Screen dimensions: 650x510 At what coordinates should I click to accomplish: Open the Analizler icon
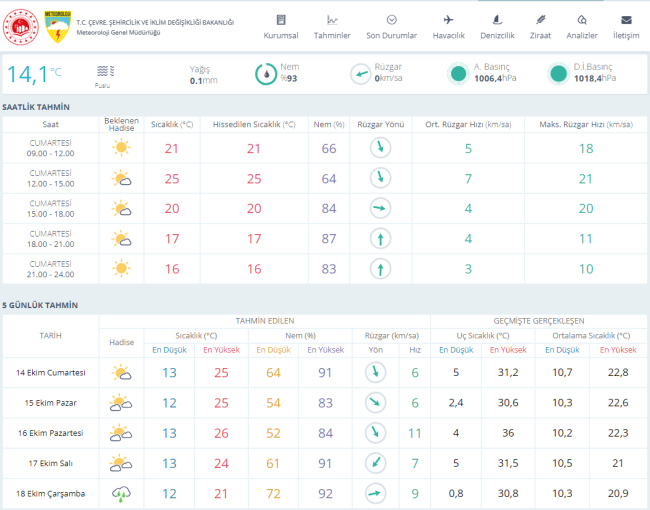point(582,20)
